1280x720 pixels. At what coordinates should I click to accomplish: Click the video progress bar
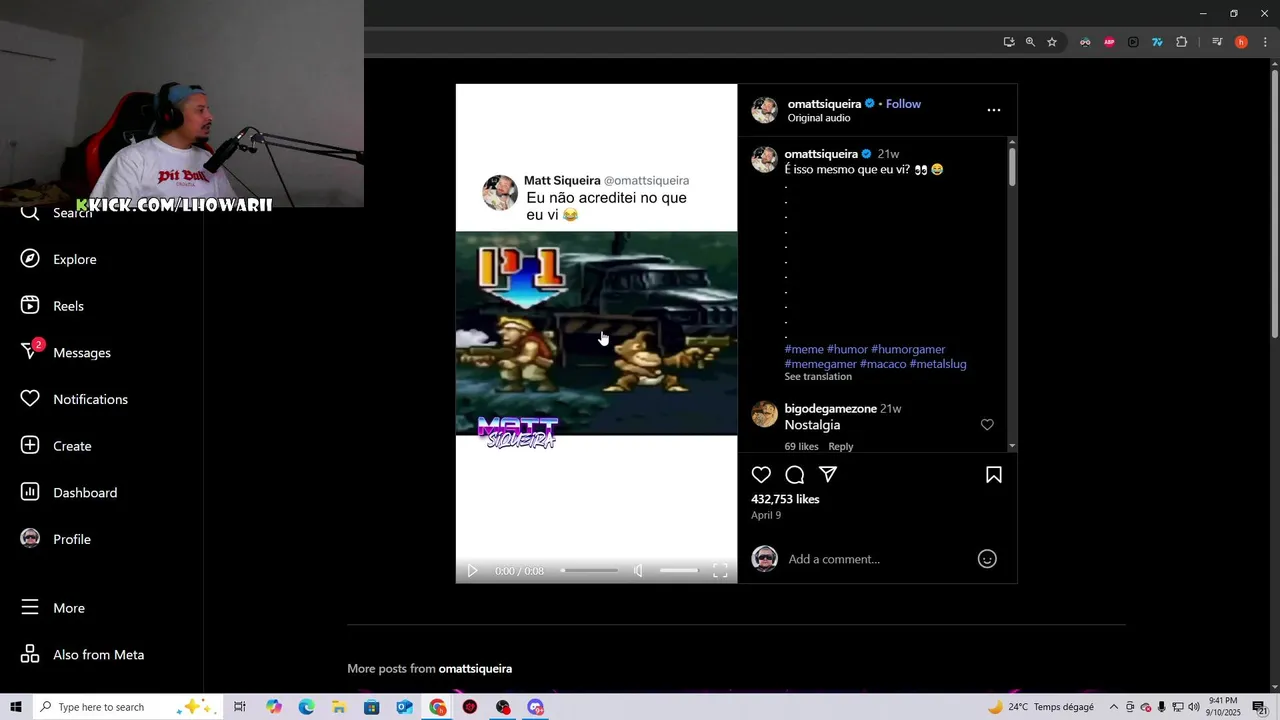coord(589,571)
